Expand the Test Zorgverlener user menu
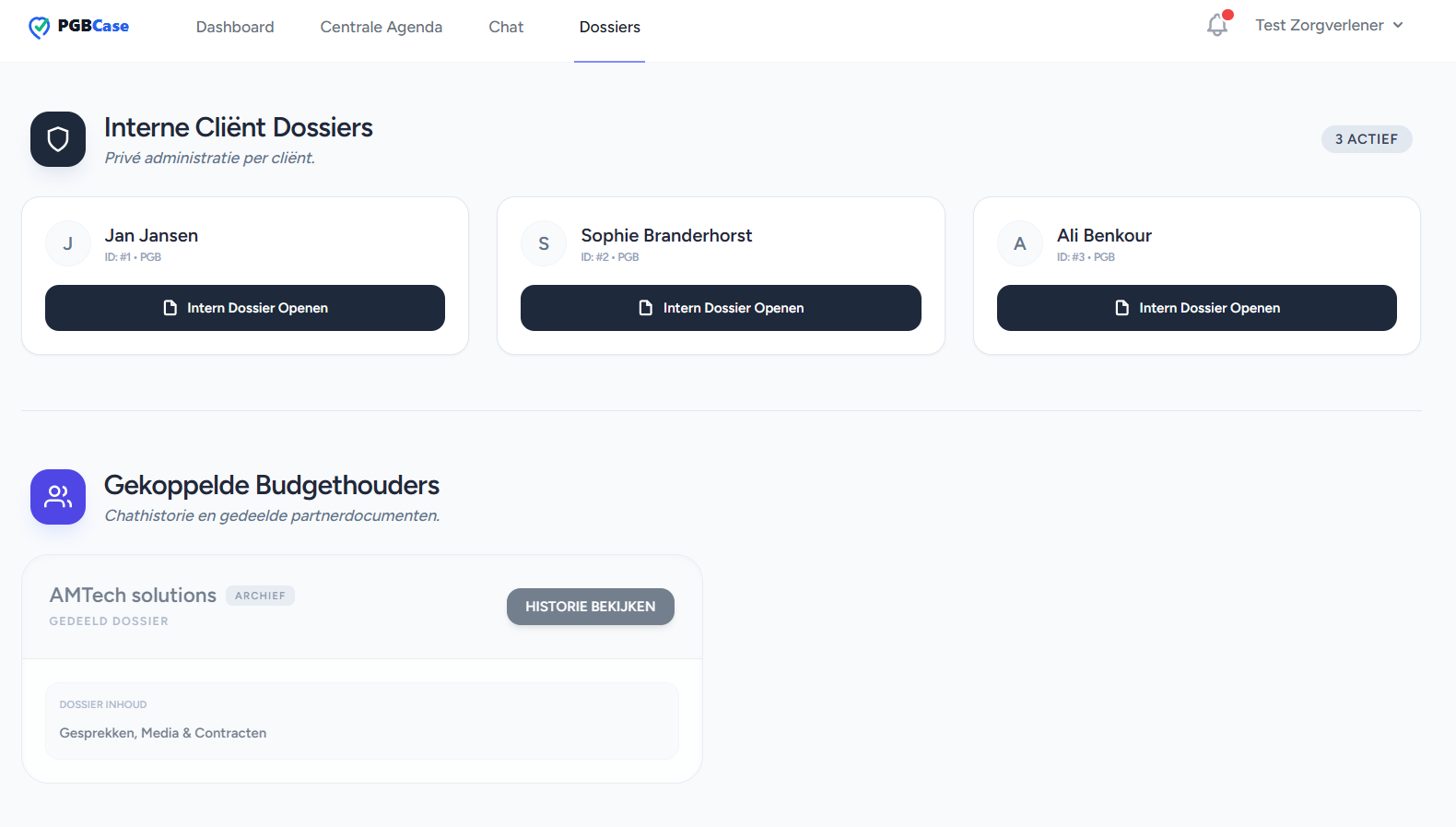The height and width of the screenshot is (827, 1456). (x=1329, y=26)
